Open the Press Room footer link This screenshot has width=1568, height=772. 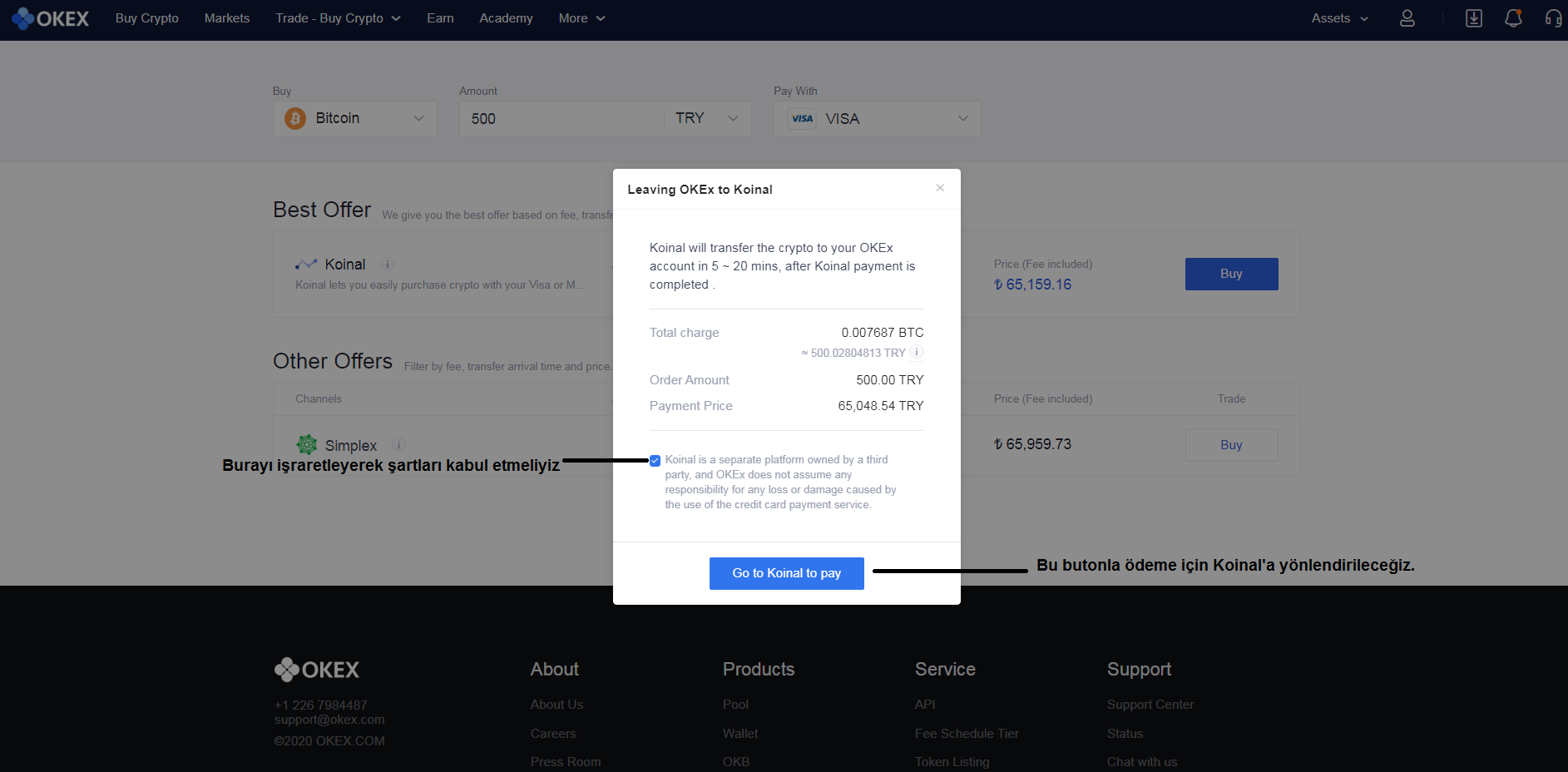(566, 762)
